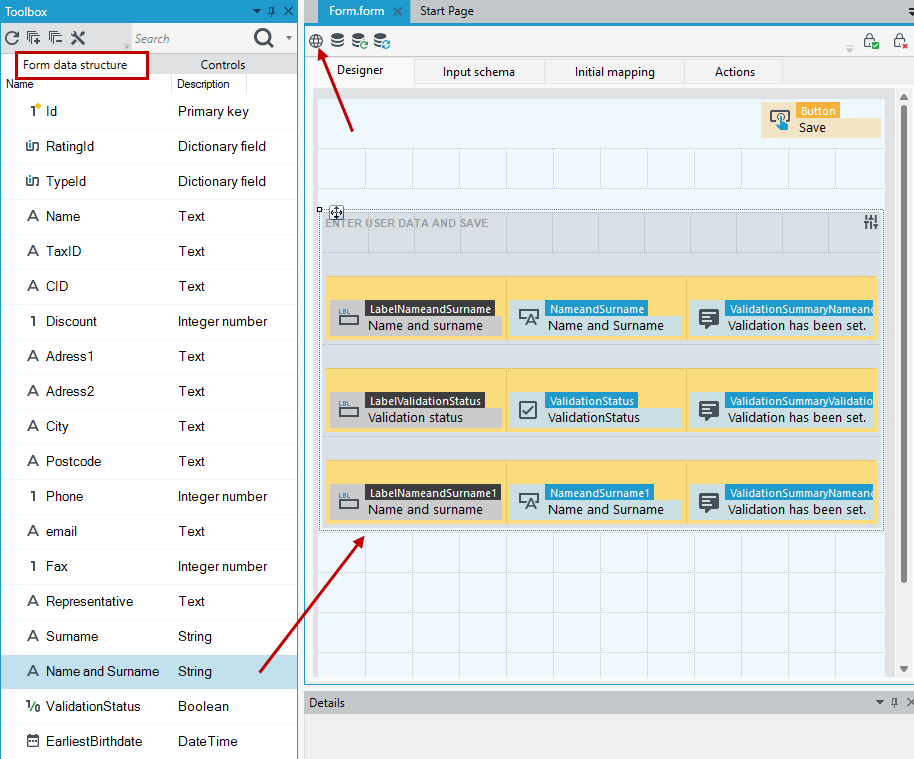
Task: Switch to the Form data structure tab
Action: [x=75, y=65]
